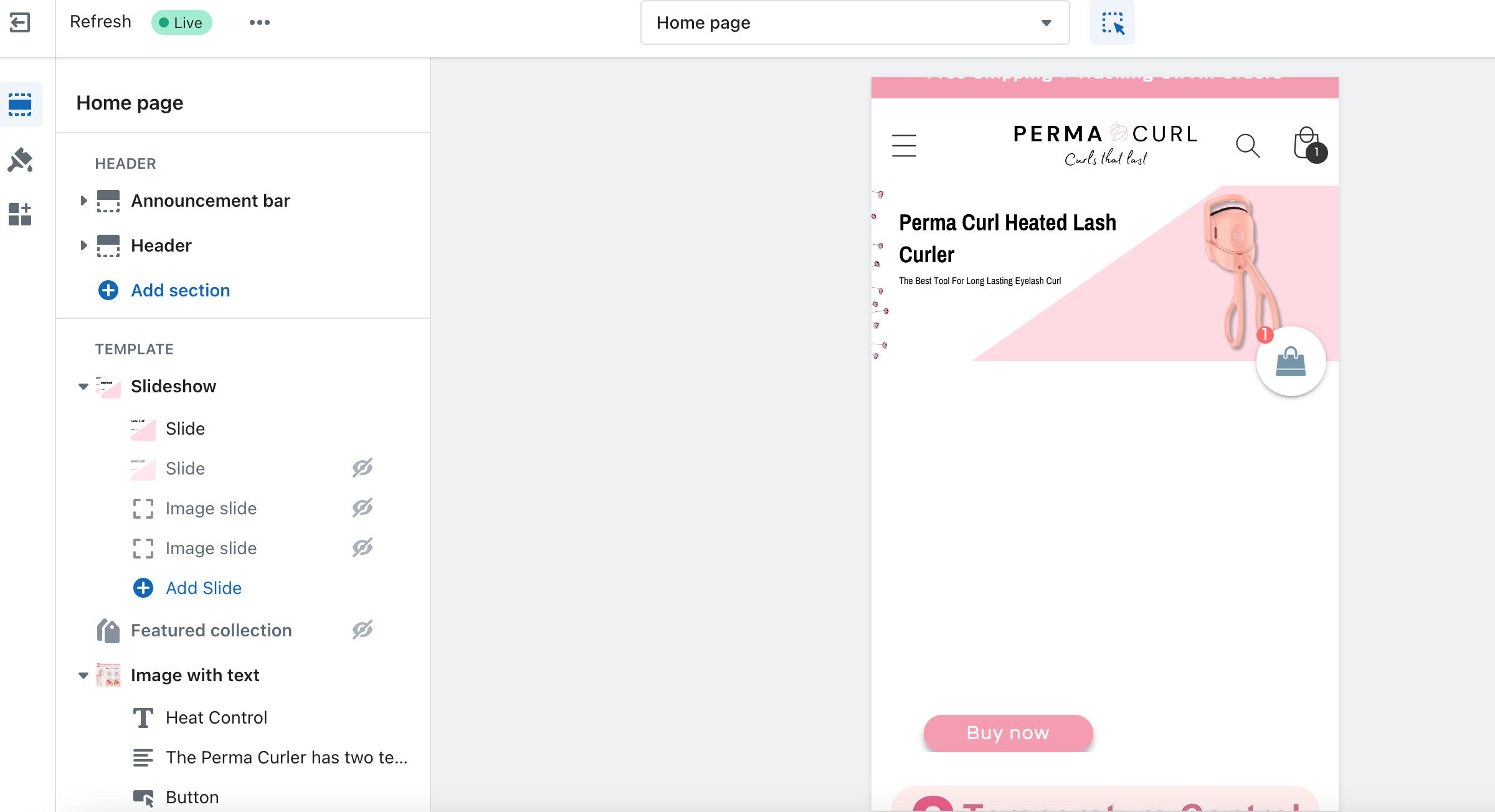
Task: Click Add section link
Action: click(181, 290)
